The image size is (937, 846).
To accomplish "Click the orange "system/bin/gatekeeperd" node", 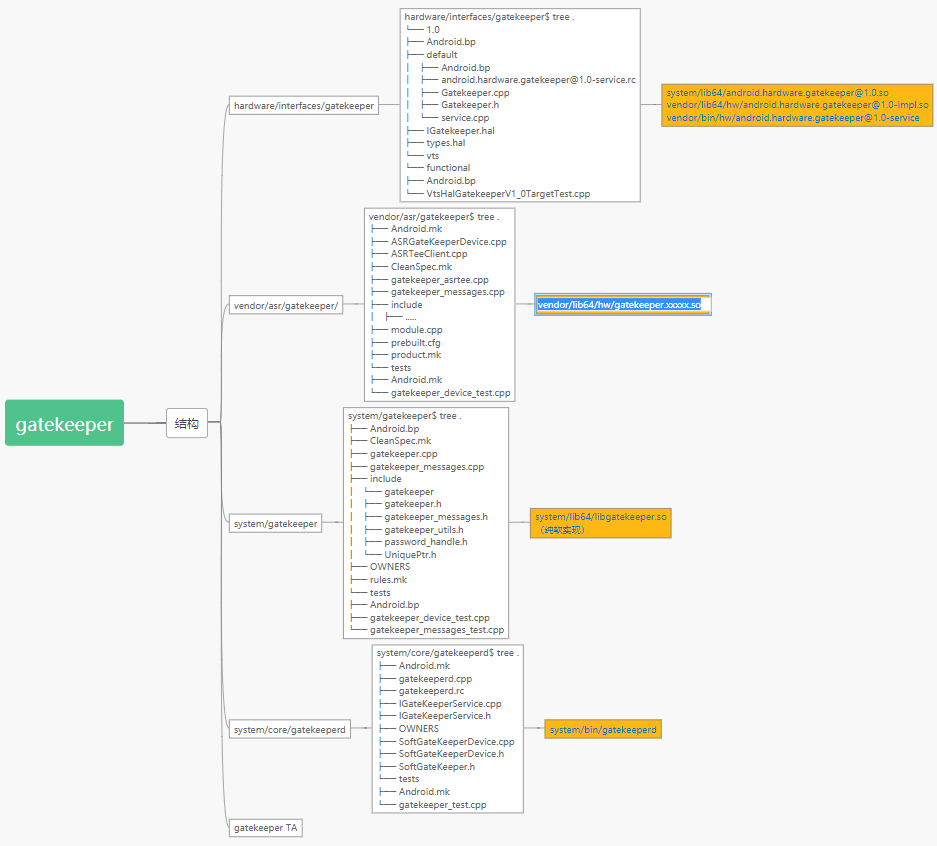I will (602, 729).
